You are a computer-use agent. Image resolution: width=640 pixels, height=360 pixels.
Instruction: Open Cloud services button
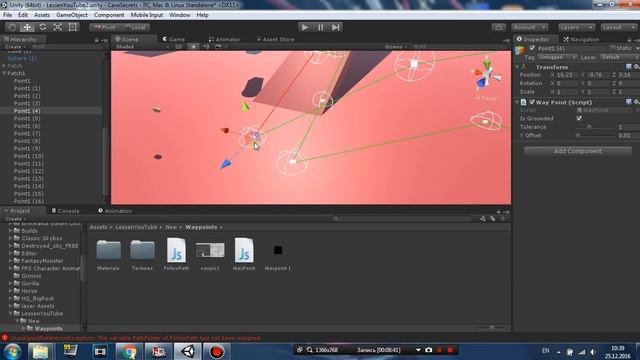pyautogui.click(x=498, y=27)
